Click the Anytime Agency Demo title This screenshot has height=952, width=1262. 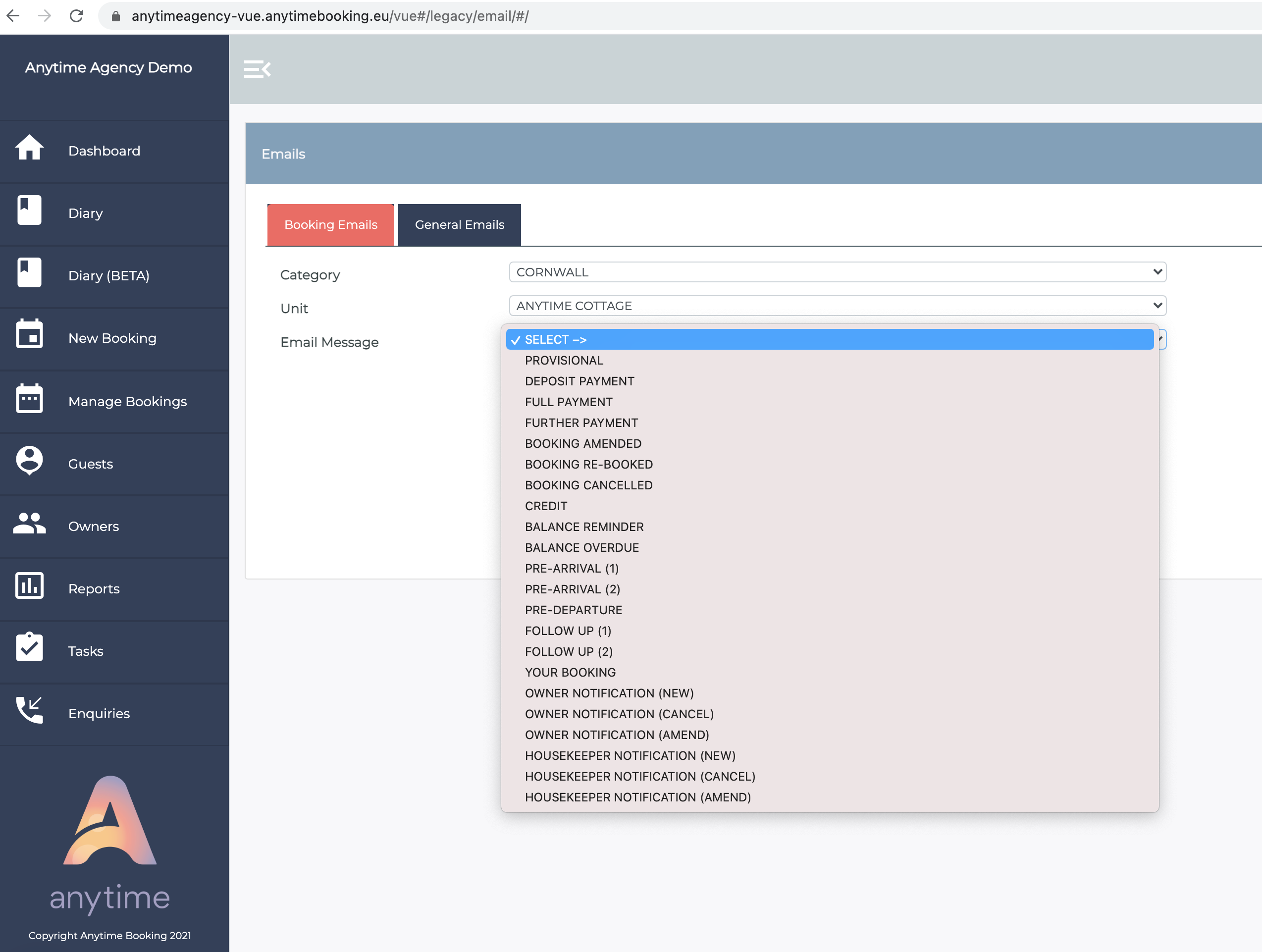click(x=108, y=68)
